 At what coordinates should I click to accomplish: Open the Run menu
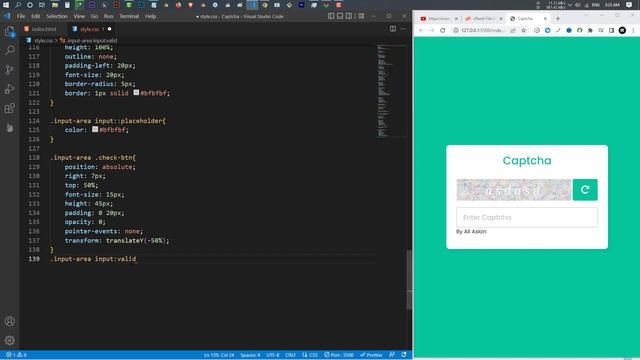109,16
